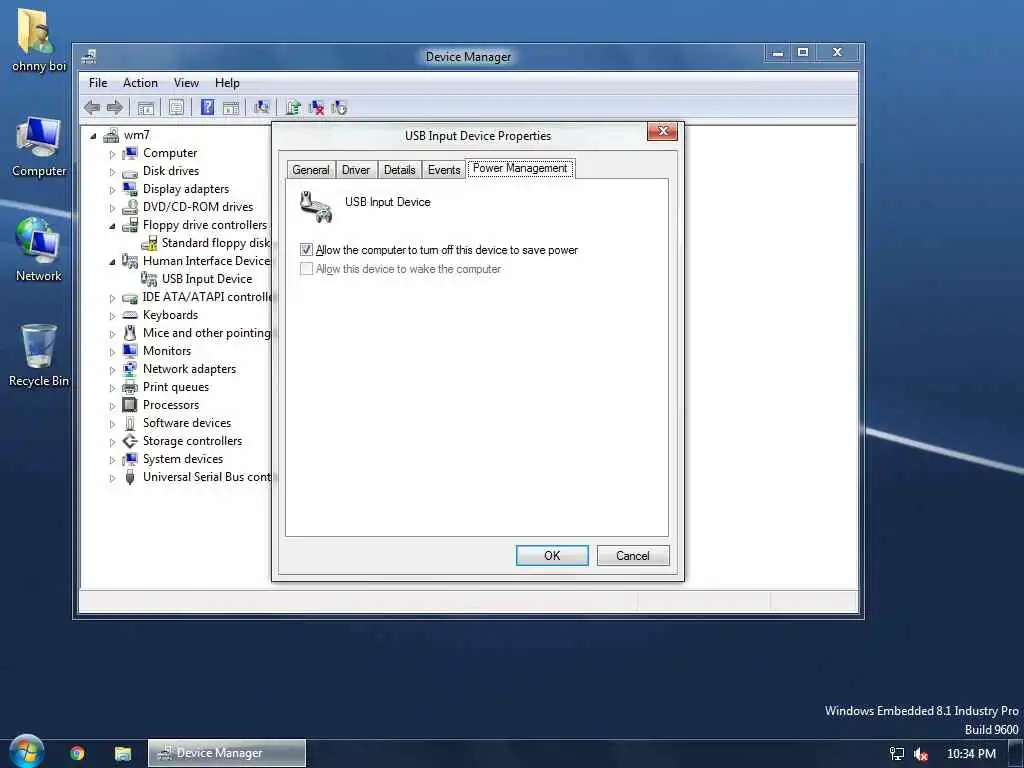
Task: Click the Forward arrow in Device Manager toolbar
Action: [115, 107]
